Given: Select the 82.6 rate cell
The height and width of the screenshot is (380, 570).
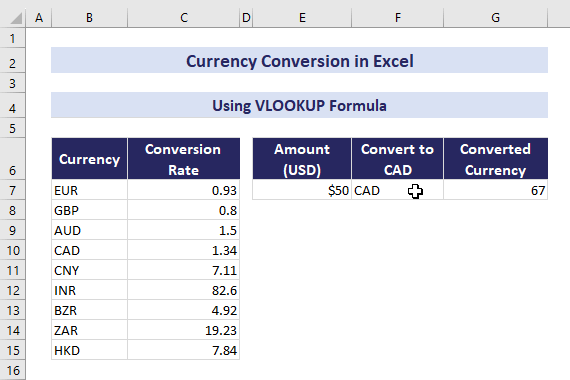Looking at the screenshot, I should (184, 289).
